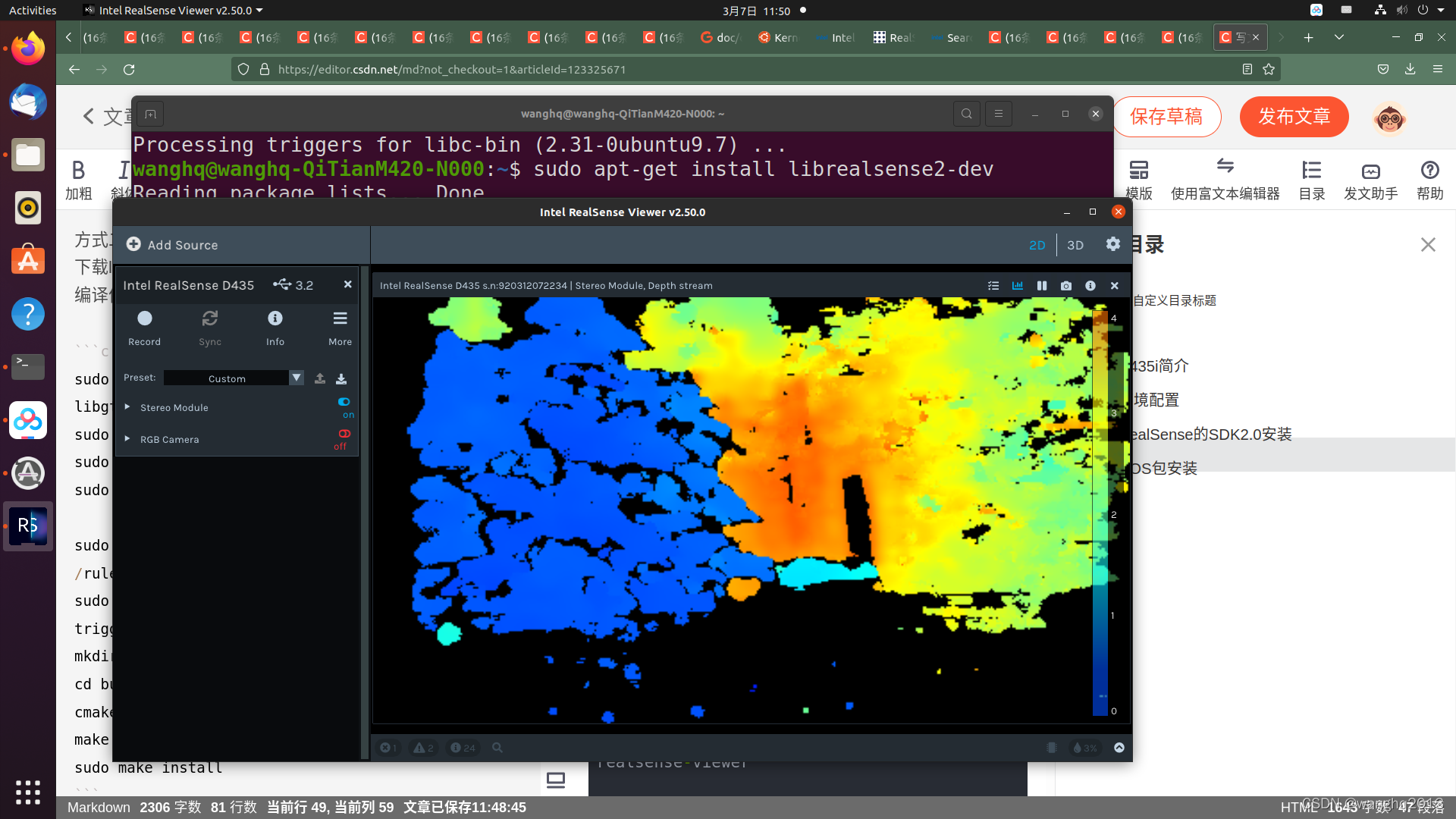Toggle 目录 table of contents button
1456x819 pixels.
1311,180
